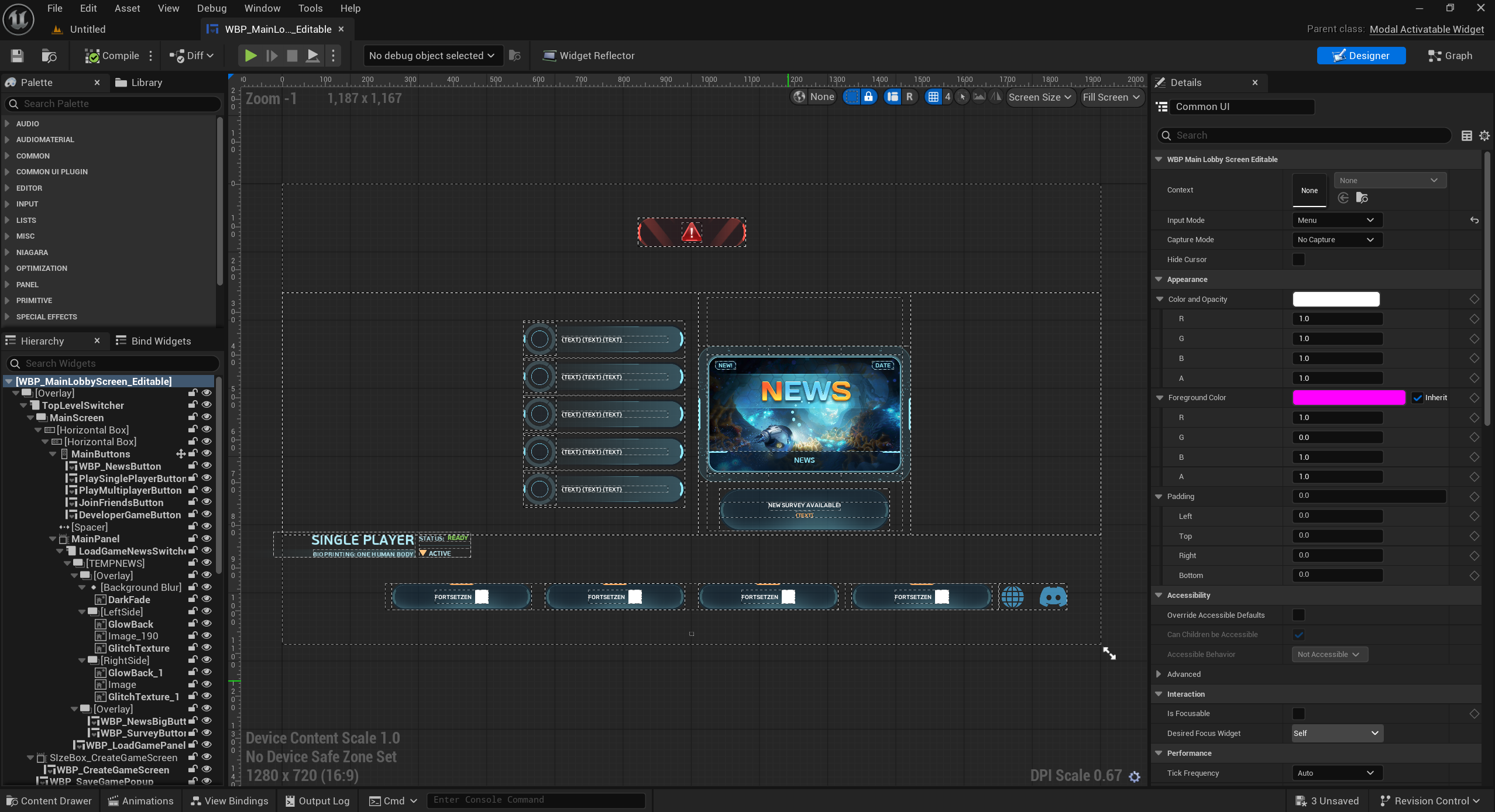Open the File menu
Image resolution: width=1495 pixels, height=812 pixels.
tap(55, 8)
